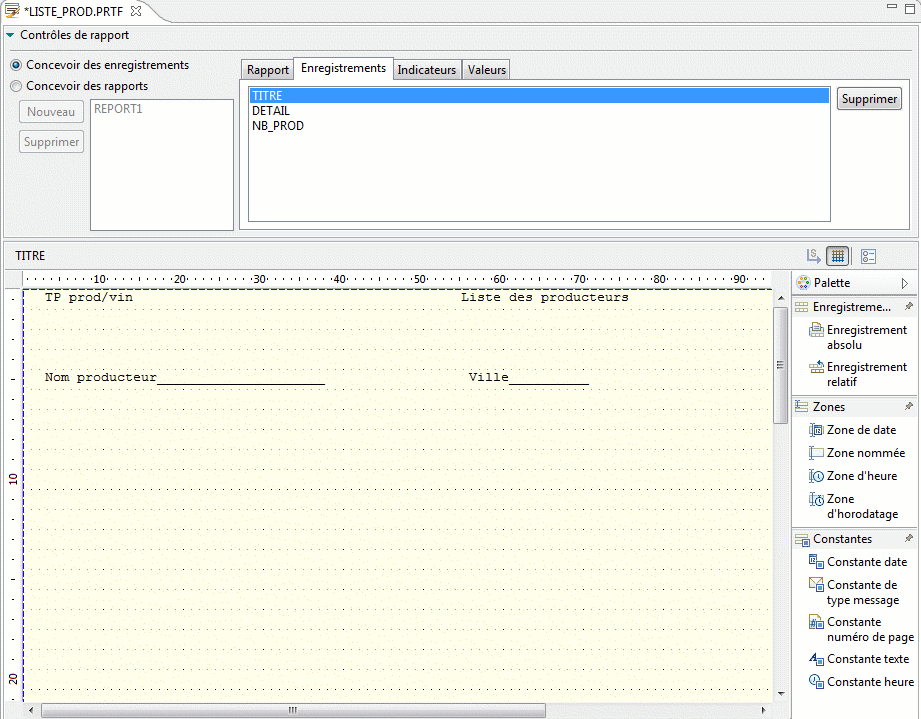The width and height of the screenshot is (921, 719).
Task: Click the Nouveau button for reports
Action: [x=51, y=111]
